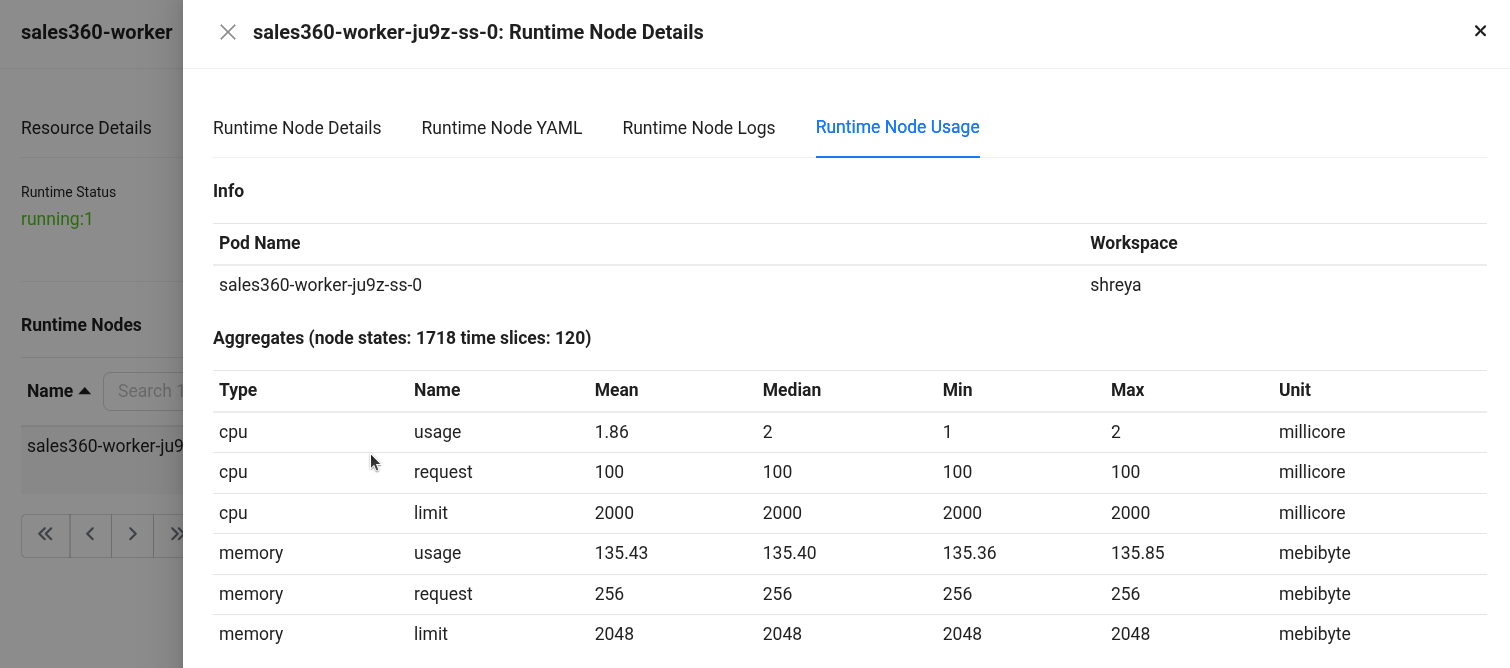1510x668 pixels.
Task: Click the pod name sales360-worker-ju9z-ss-0 in the Info table
Action: click(320, 285)
